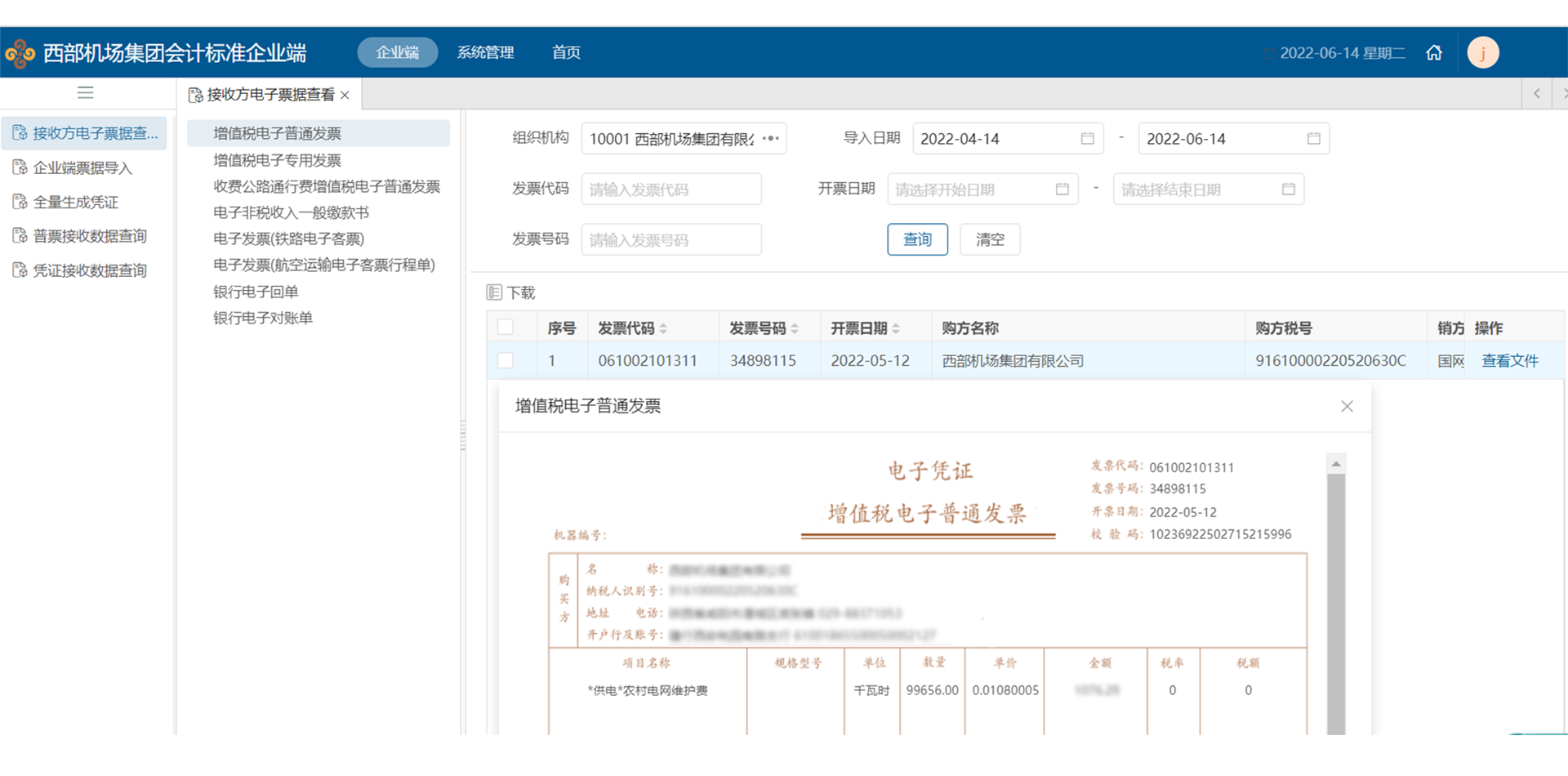1568x776 pixels.
Task: Close the invoice preview dialog
Action: tap(1347, 407)
